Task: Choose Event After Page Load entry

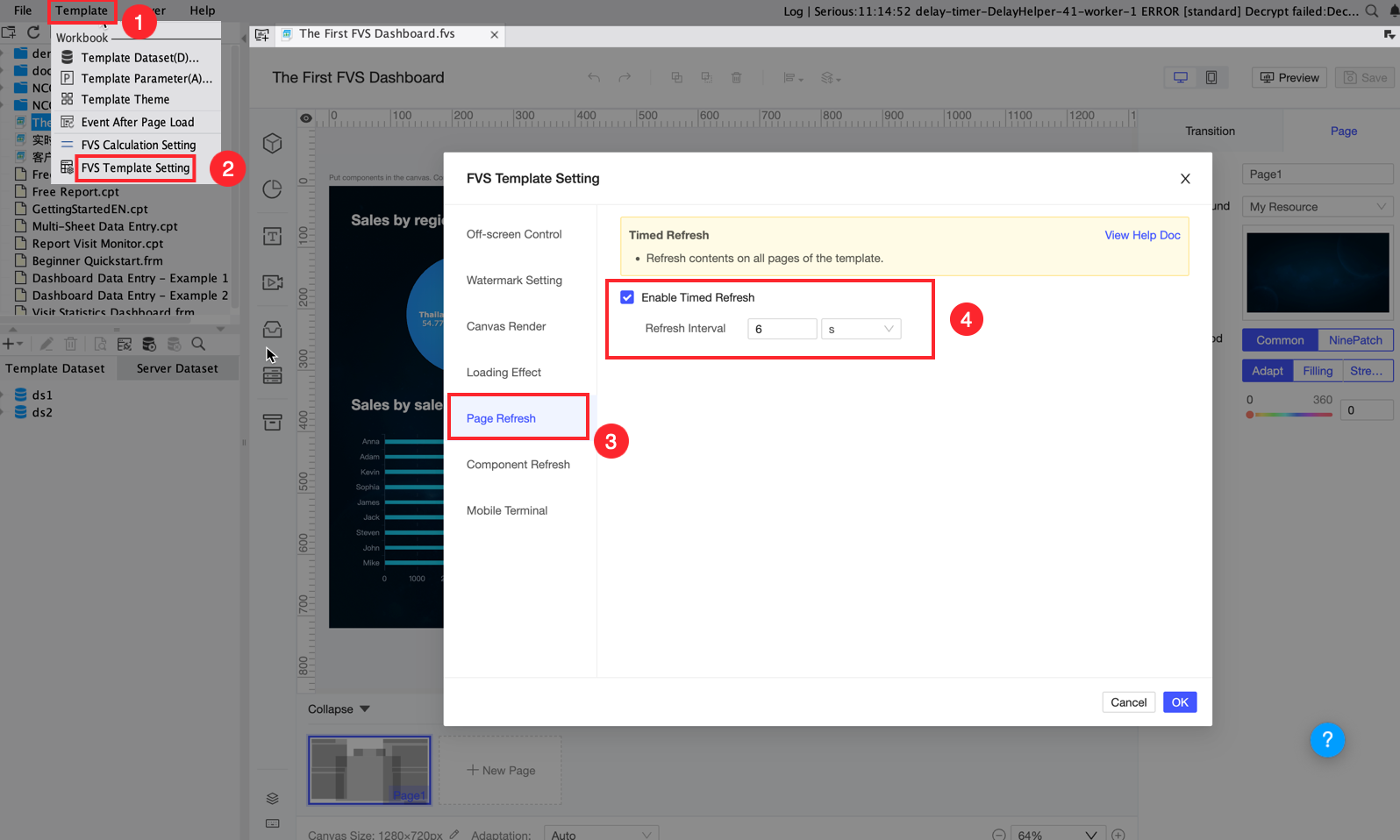Action: click(138, 122)
